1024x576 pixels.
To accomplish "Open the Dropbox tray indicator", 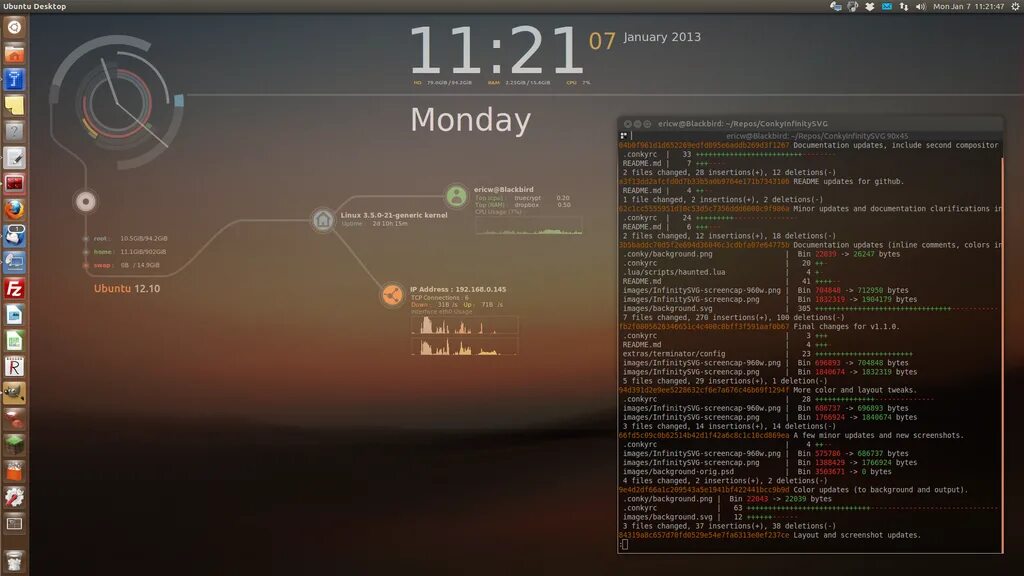I will [870, 7].
